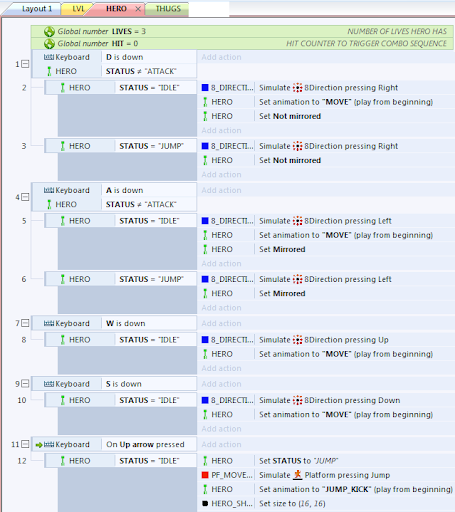
Task: Click green trigger arrow on event 11
Action: click(39, 445)
